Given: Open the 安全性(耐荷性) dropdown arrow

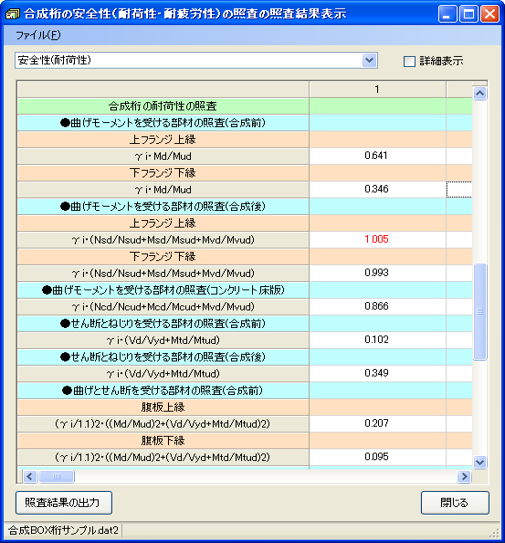Looking at the screenshot, I should pos(370,61).
